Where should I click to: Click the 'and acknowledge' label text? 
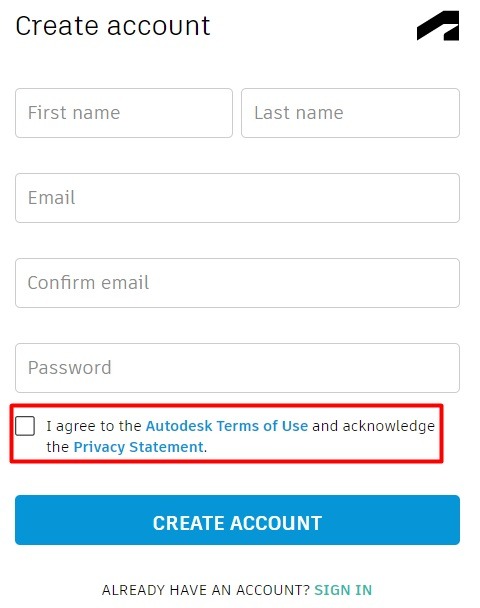[373, 426]
